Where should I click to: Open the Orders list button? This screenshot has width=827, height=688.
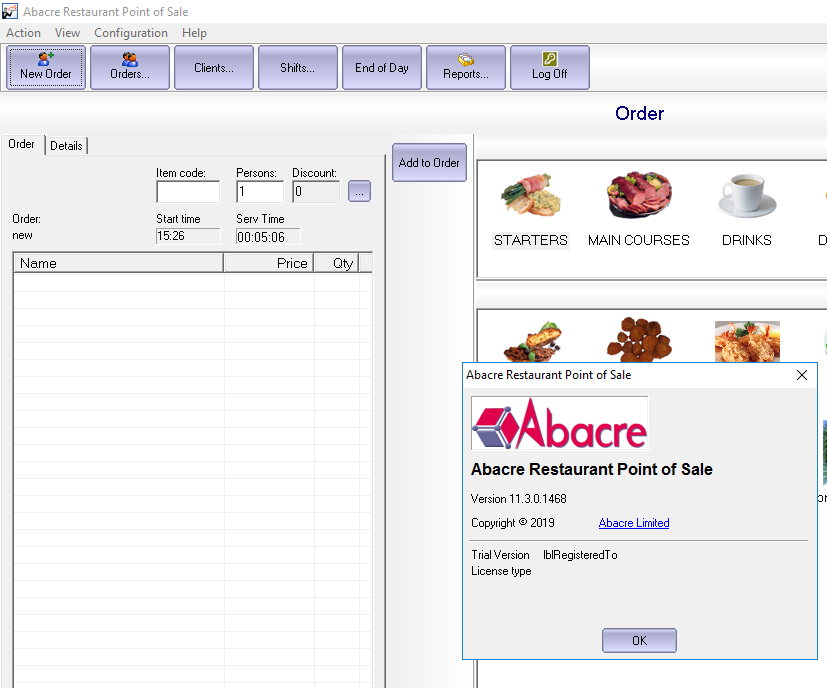pos(130,67)
